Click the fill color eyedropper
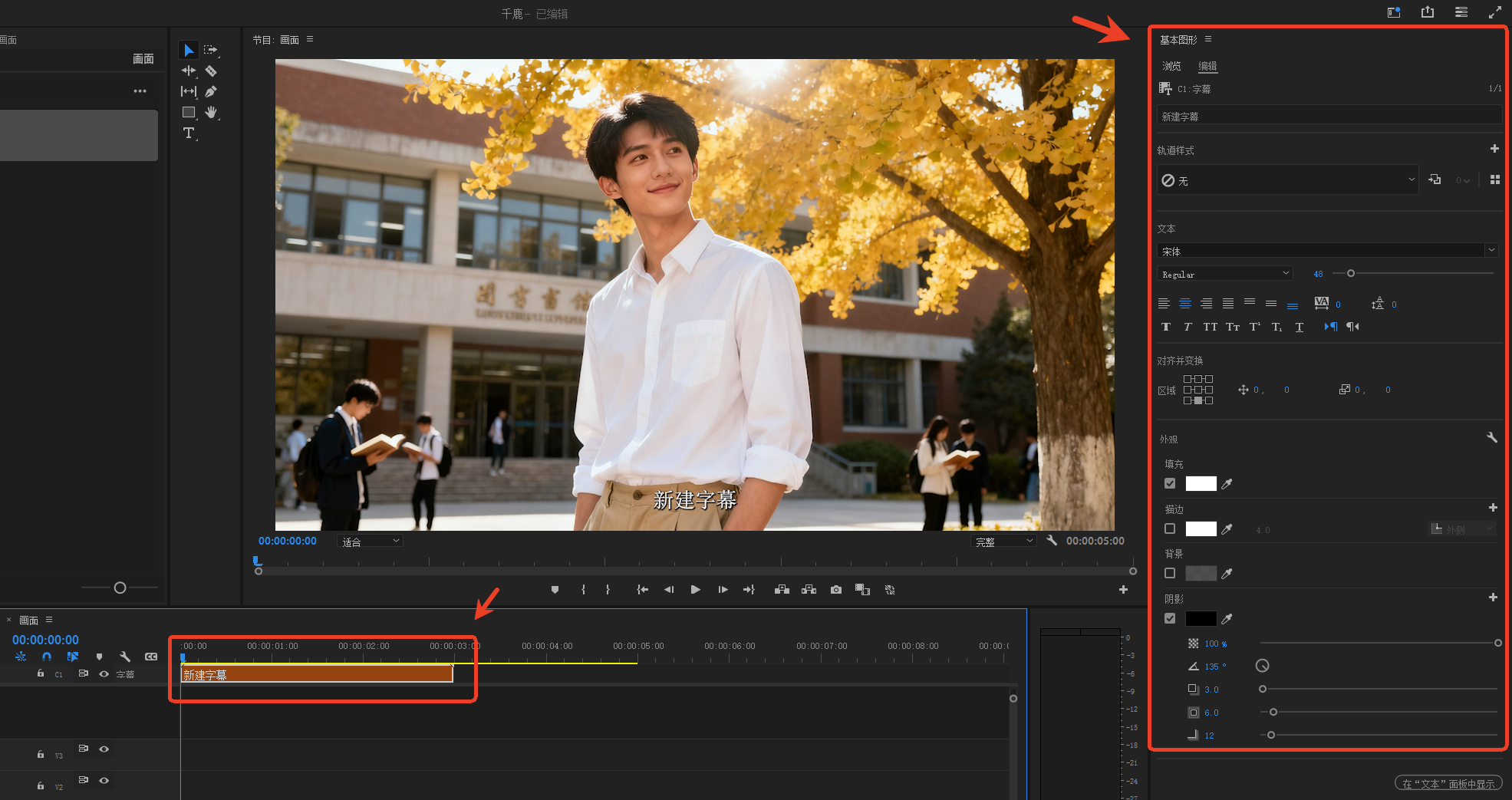The image size is (1512, 800). 1227,484
